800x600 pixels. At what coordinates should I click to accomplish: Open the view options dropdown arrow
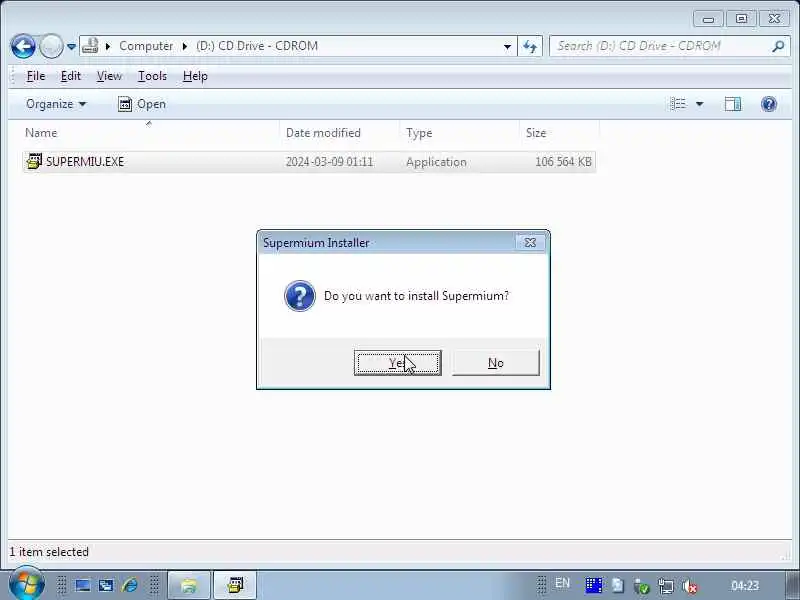click(x=699, y=104)
